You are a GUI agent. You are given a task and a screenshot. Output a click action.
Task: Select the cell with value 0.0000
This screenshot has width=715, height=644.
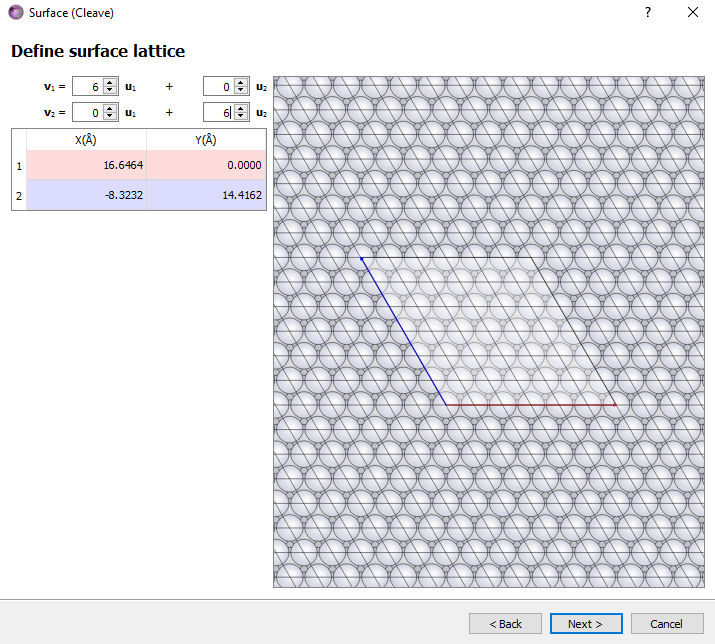(x=206, y=165)
